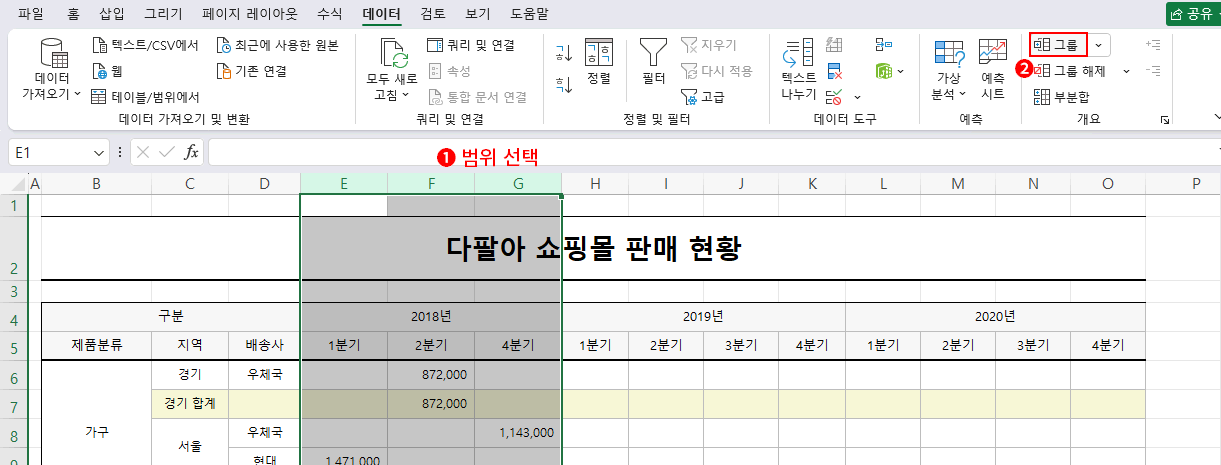1221x465 pixels.
Task: Open 가상 분석 what-if analysis
Action: click(x=949, y=70)
